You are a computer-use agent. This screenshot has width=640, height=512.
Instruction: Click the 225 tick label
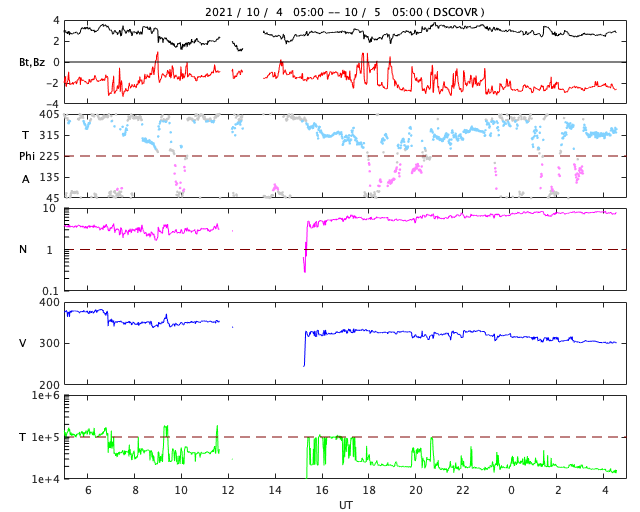coord(49,156)
